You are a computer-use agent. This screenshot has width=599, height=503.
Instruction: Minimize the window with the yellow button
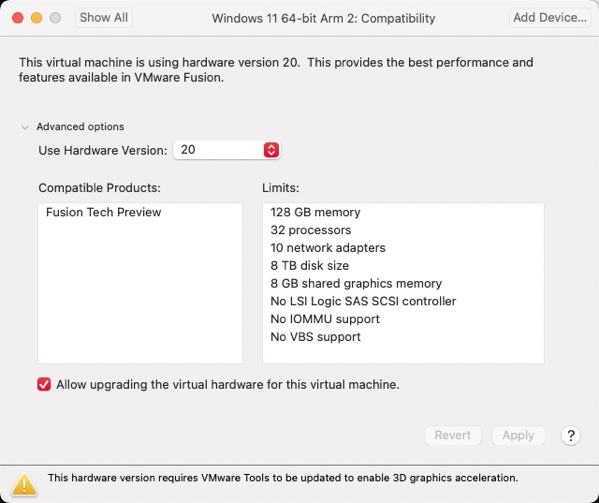pyautogui.click(x=37, y=18)
